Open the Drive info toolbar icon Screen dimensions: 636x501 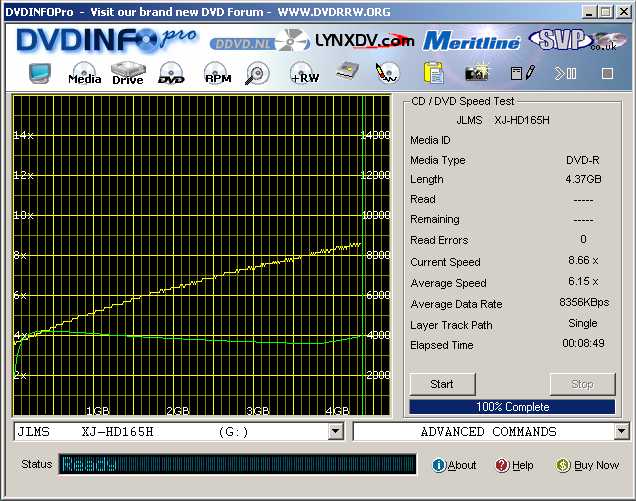point(128,74)
